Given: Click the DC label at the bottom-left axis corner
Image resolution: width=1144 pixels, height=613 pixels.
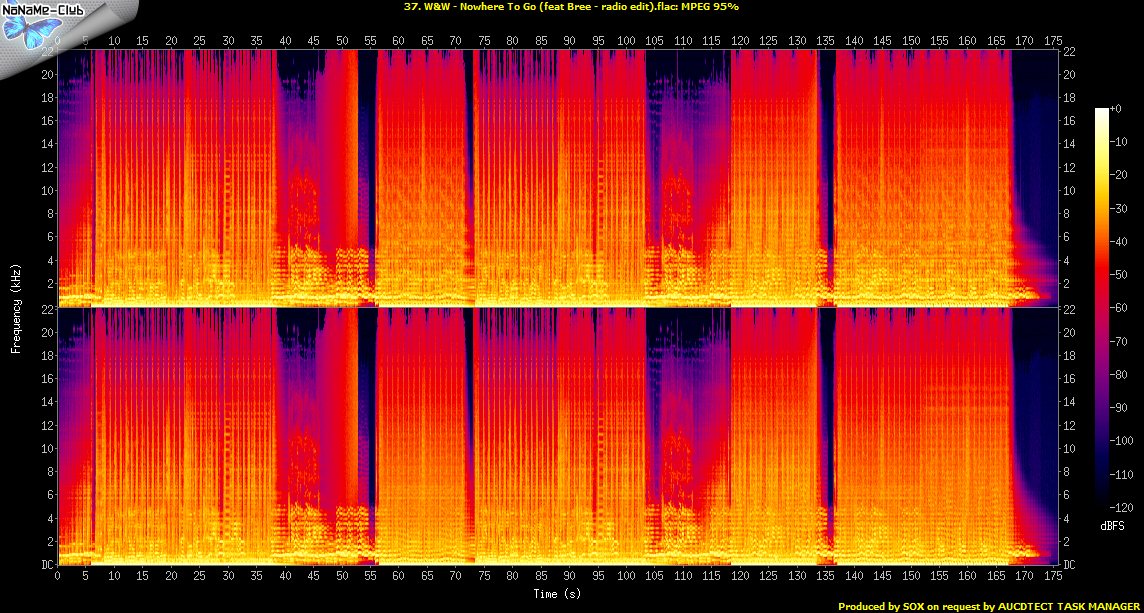Looking at the screenshot, I should 47,565.
